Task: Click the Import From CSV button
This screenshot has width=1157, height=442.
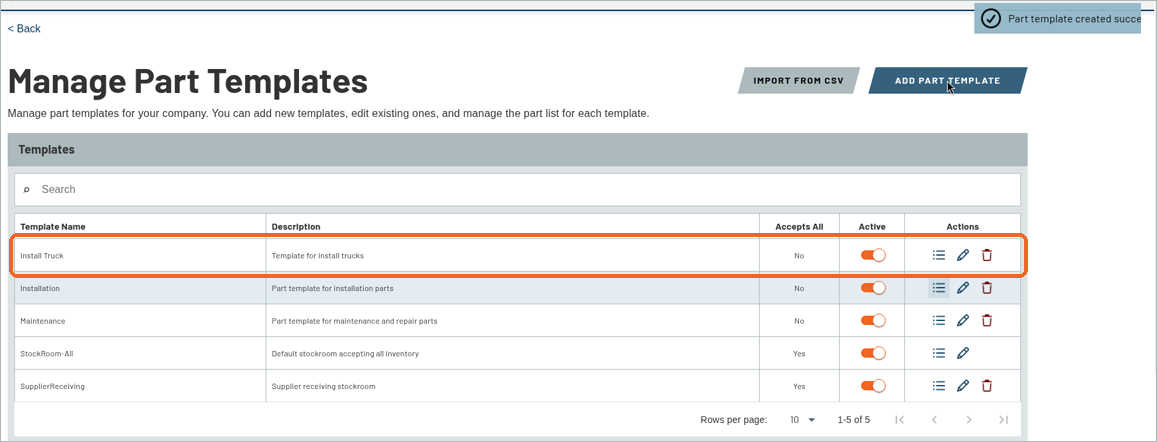Action: point(798,80)
